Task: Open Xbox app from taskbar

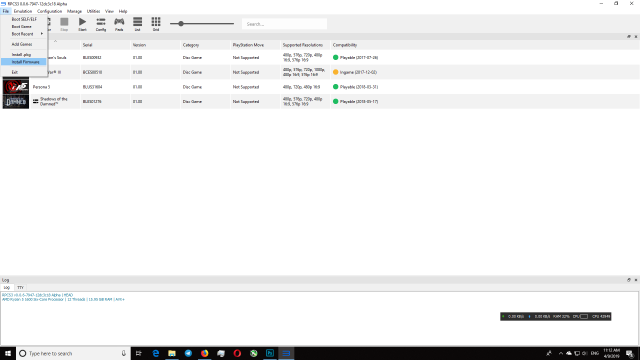Action: [x=253, y=353]
